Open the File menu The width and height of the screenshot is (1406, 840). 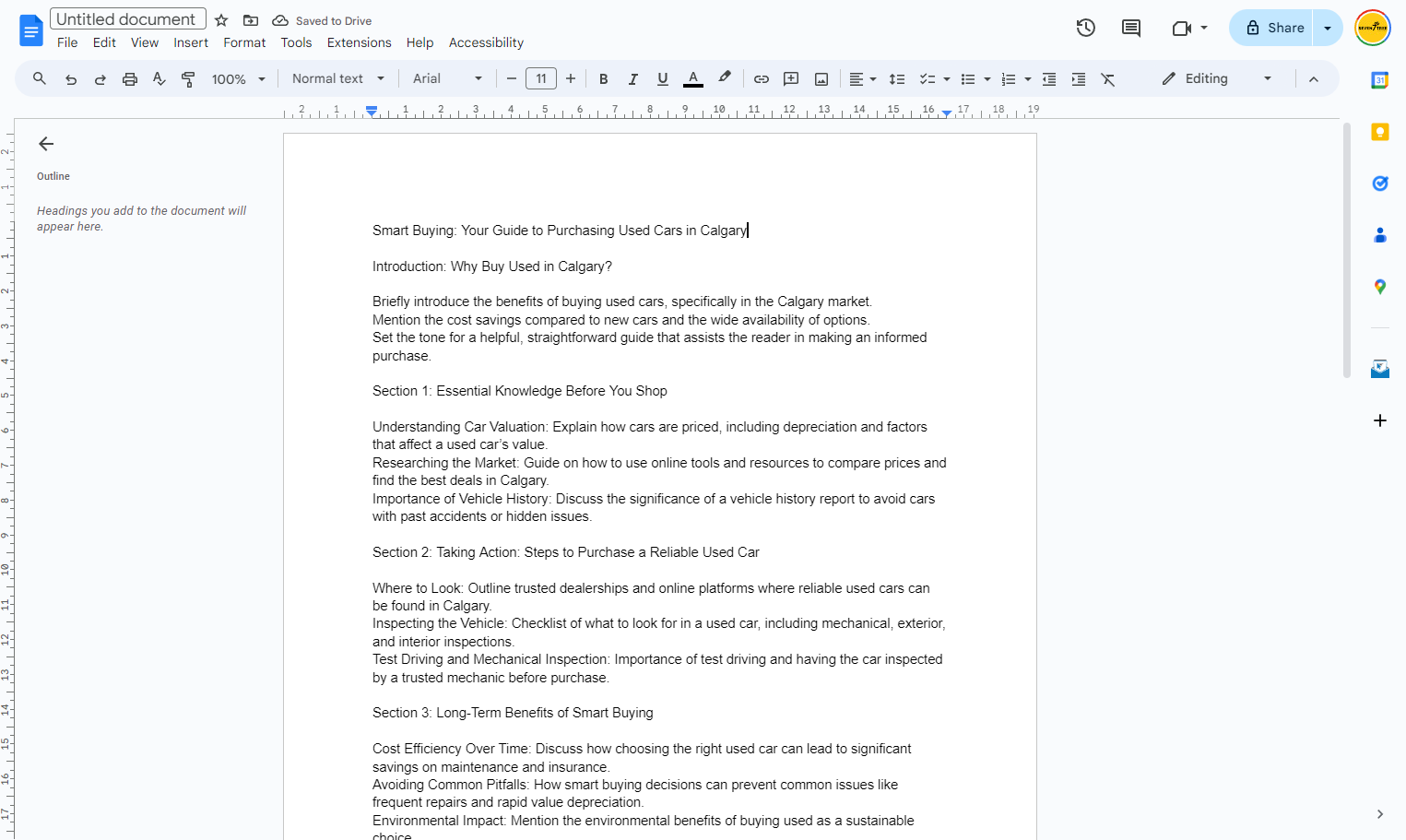pos(67,42)
